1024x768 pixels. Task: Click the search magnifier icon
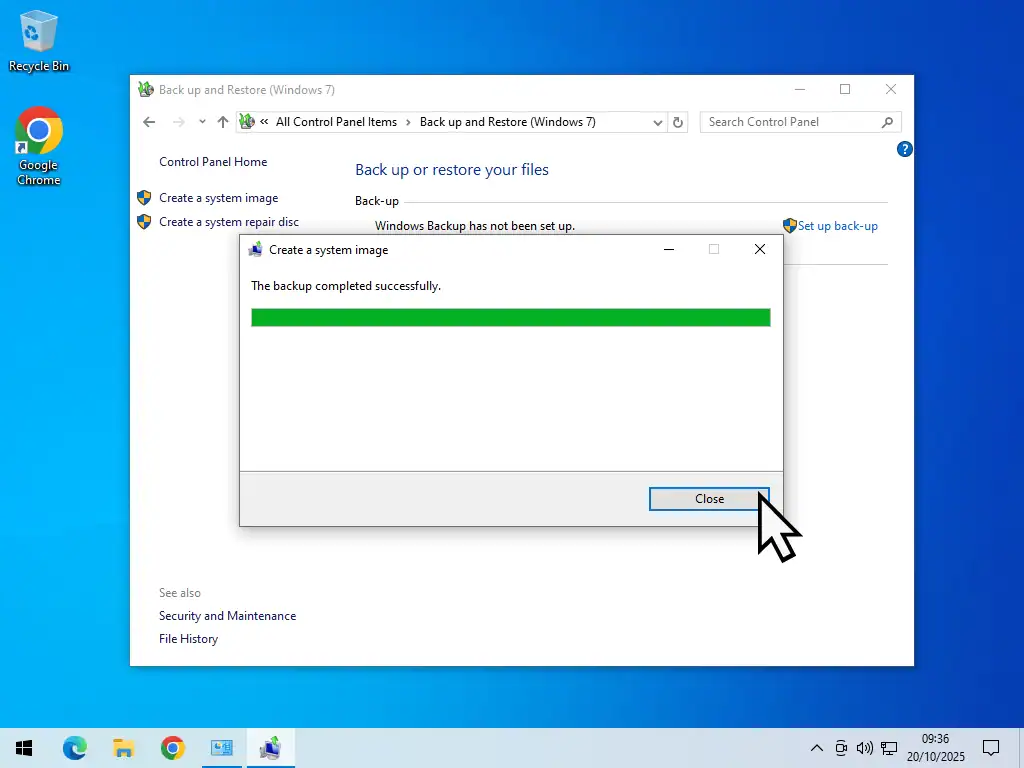point(886,121)
